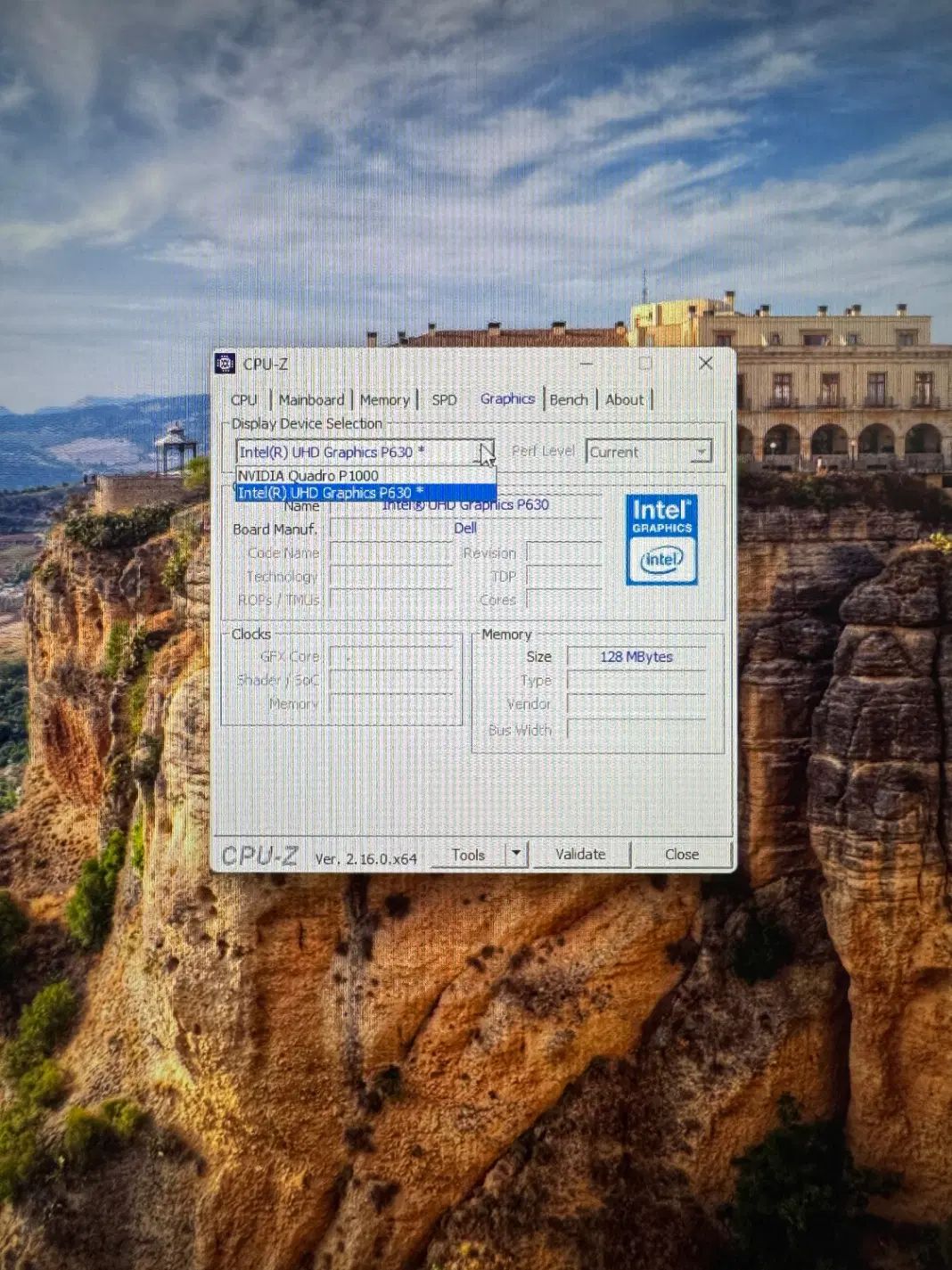The width and height of the screenshot is (952, 1270).
Task: Click the Board Manuf. Dell value
Action: 465,528
